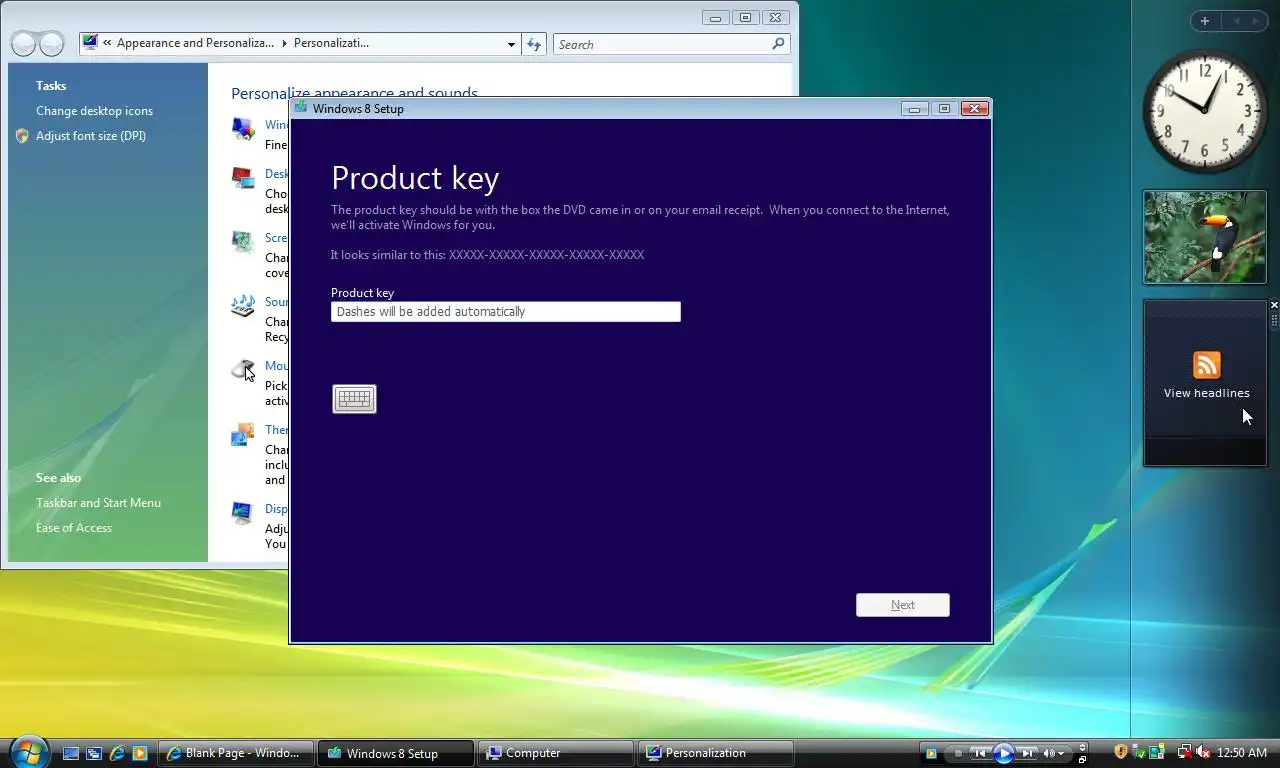This screenshot has height=768, width=1280.
Task: Open Ease of Access link
Action: point(74,528)
